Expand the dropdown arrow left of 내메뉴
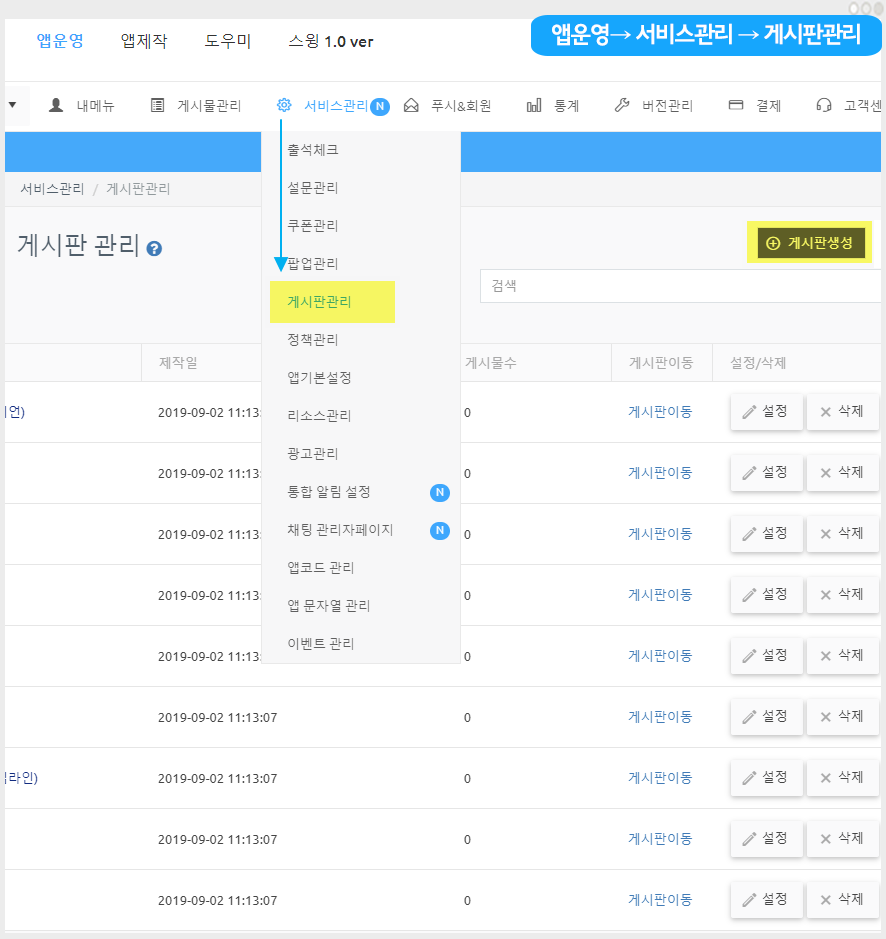Viewport: 886px width, 939px height. point(12,104)
